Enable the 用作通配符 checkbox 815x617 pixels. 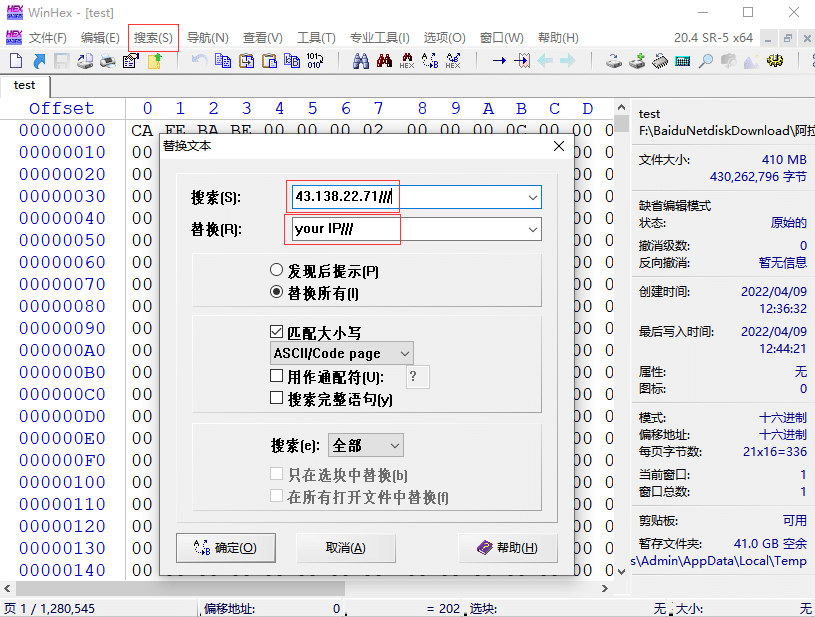[x=277, y=377]
